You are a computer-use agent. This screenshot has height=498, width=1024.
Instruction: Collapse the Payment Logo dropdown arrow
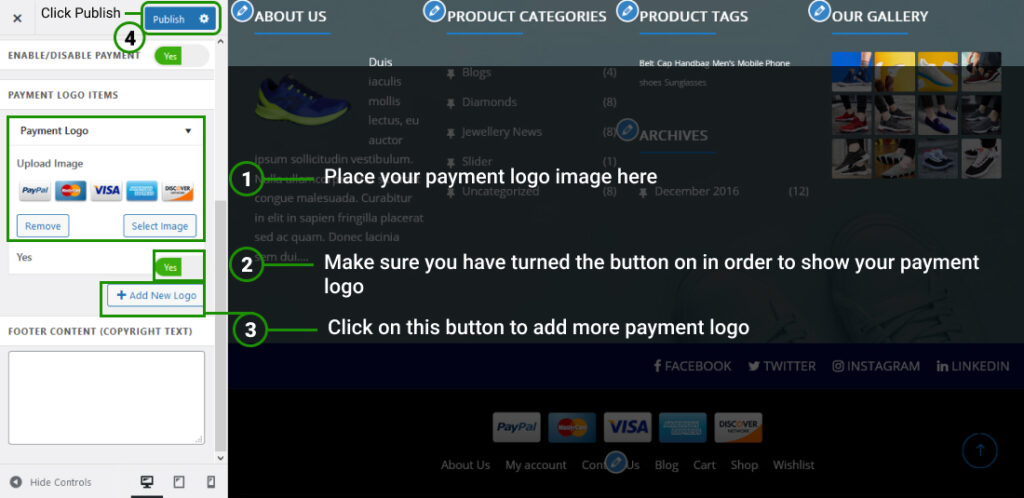click(x=188, y=131)
